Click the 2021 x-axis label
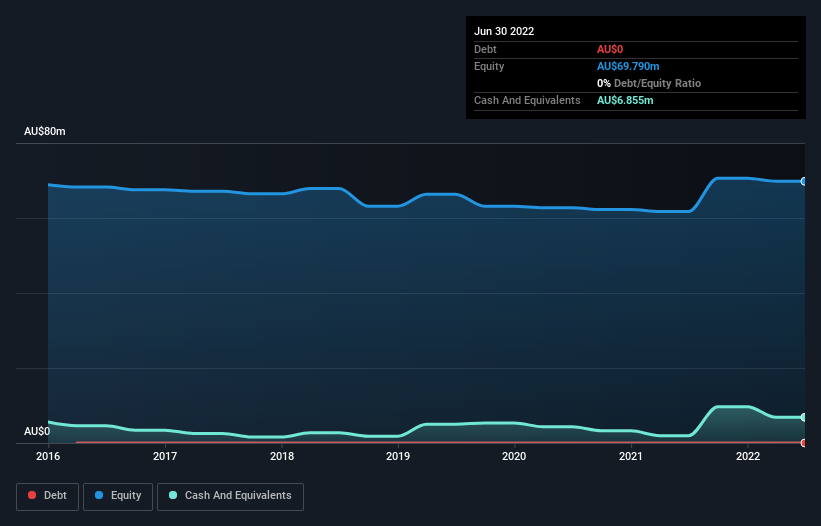 click(631, 456)
